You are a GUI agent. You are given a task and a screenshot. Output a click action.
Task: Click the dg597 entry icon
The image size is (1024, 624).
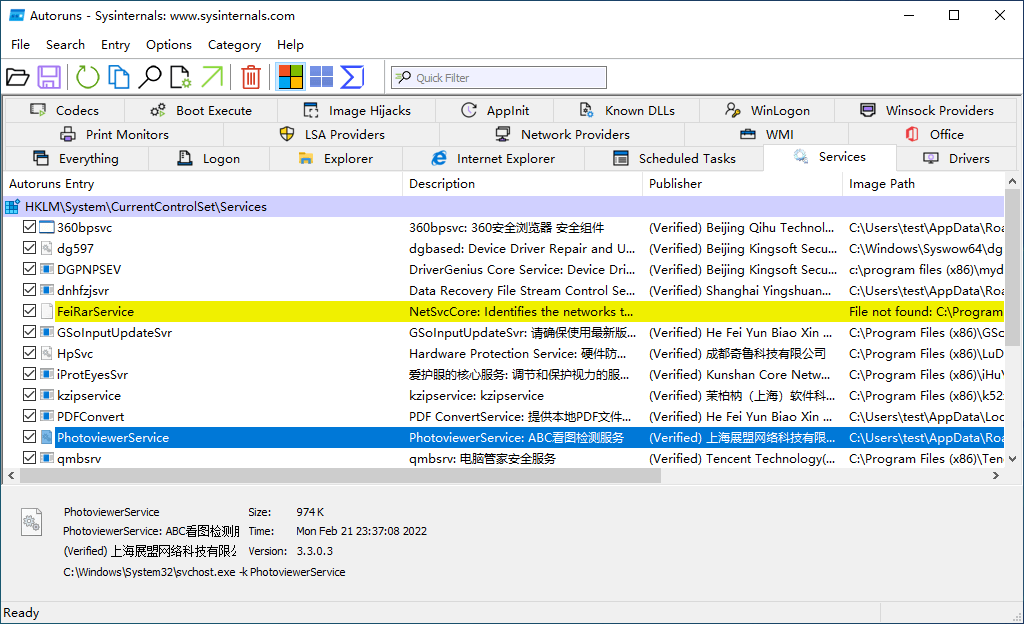click(47, 249)
